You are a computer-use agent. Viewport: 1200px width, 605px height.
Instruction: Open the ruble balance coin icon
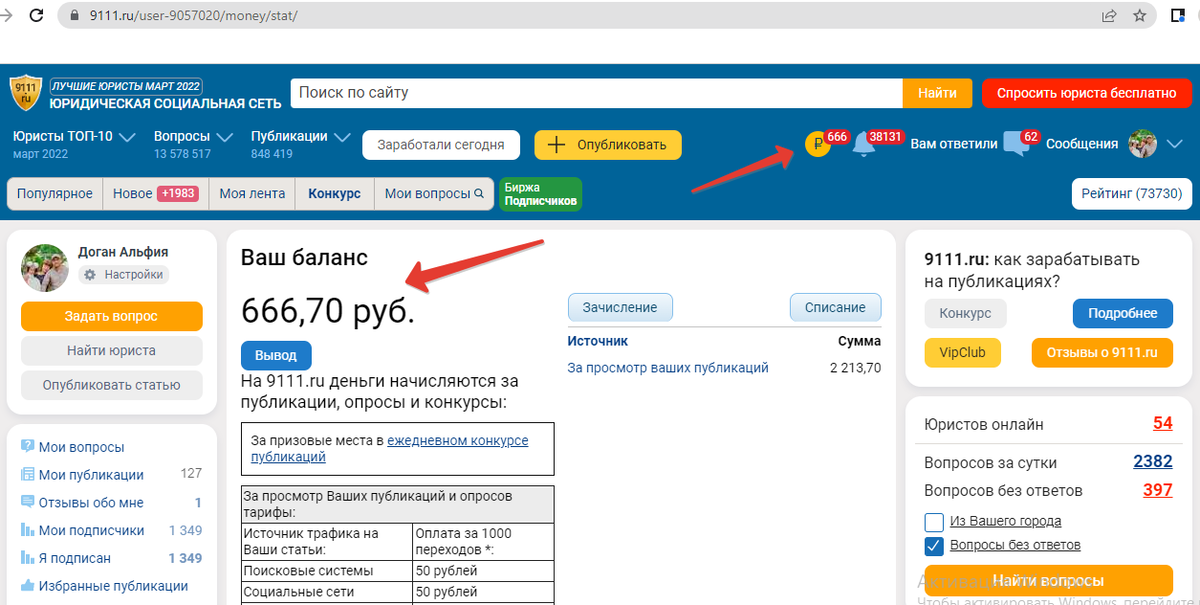tap(818, 145)
